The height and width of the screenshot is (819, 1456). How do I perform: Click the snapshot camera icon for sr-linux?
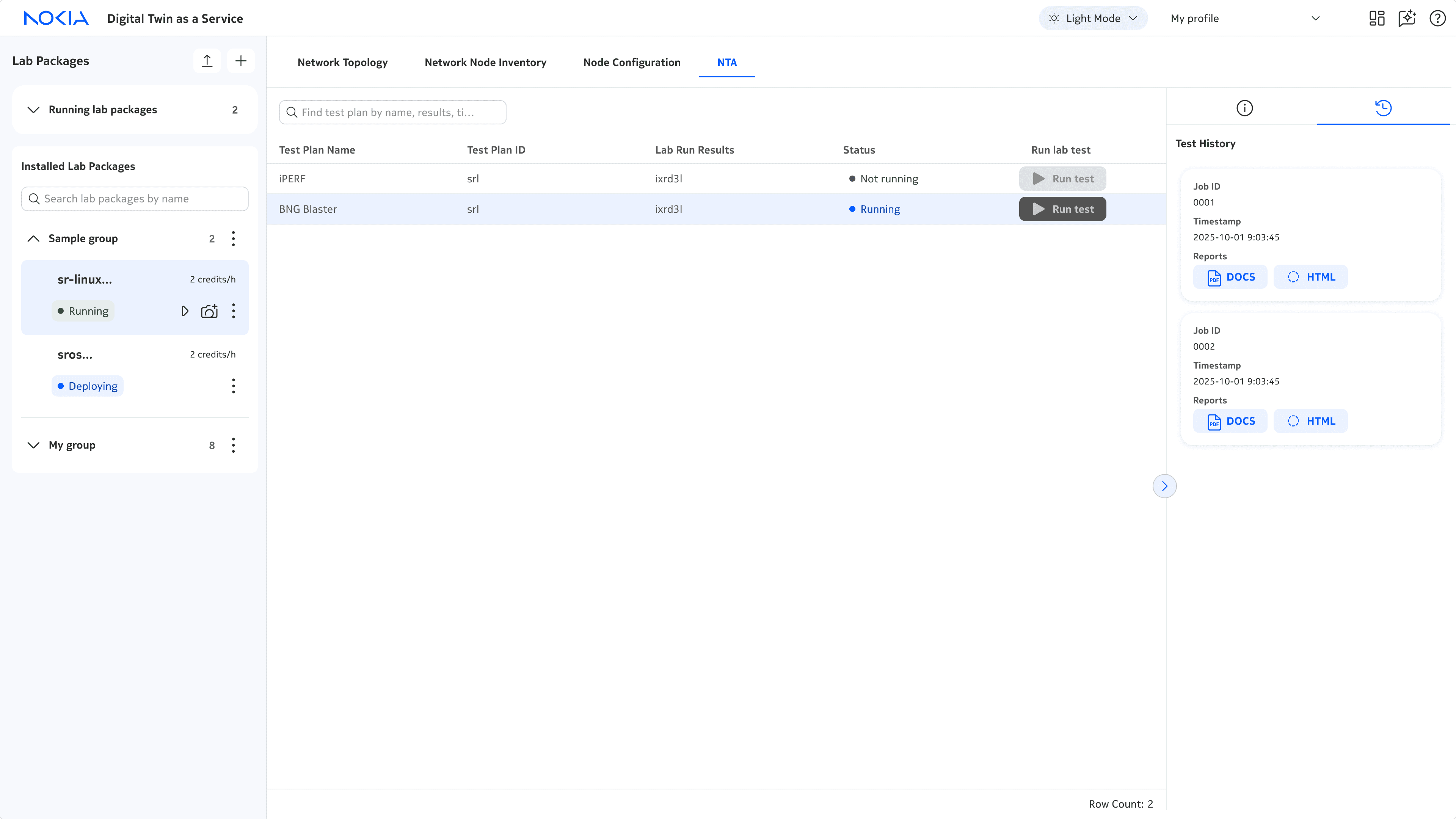click(209, 311)
